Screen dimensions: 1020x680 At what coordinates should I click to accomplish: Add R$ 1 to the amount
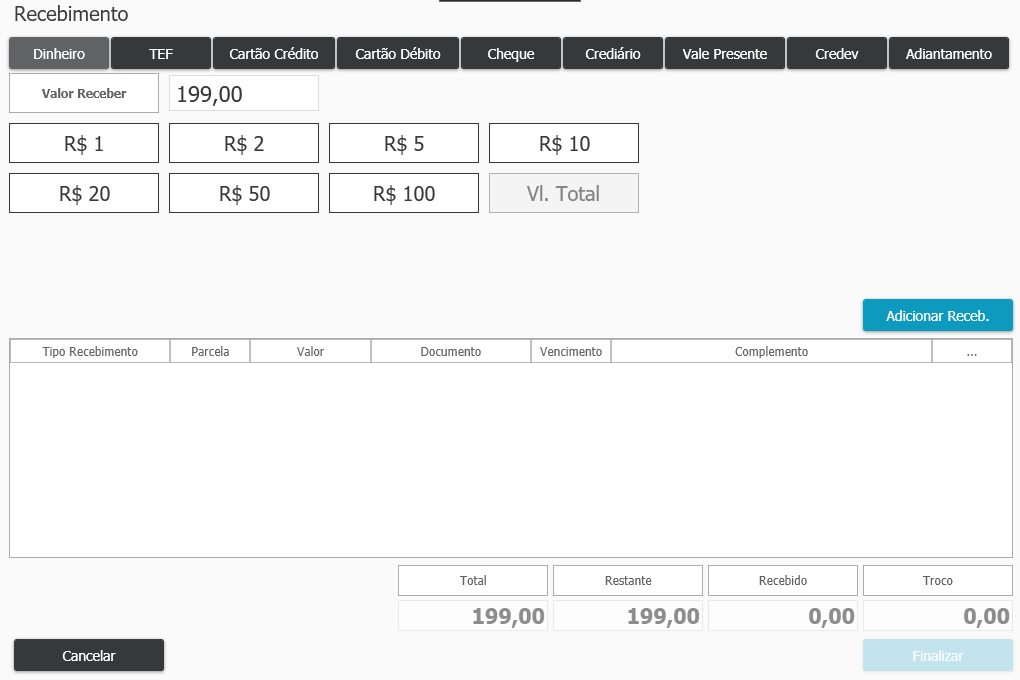(x=84, y=143)
